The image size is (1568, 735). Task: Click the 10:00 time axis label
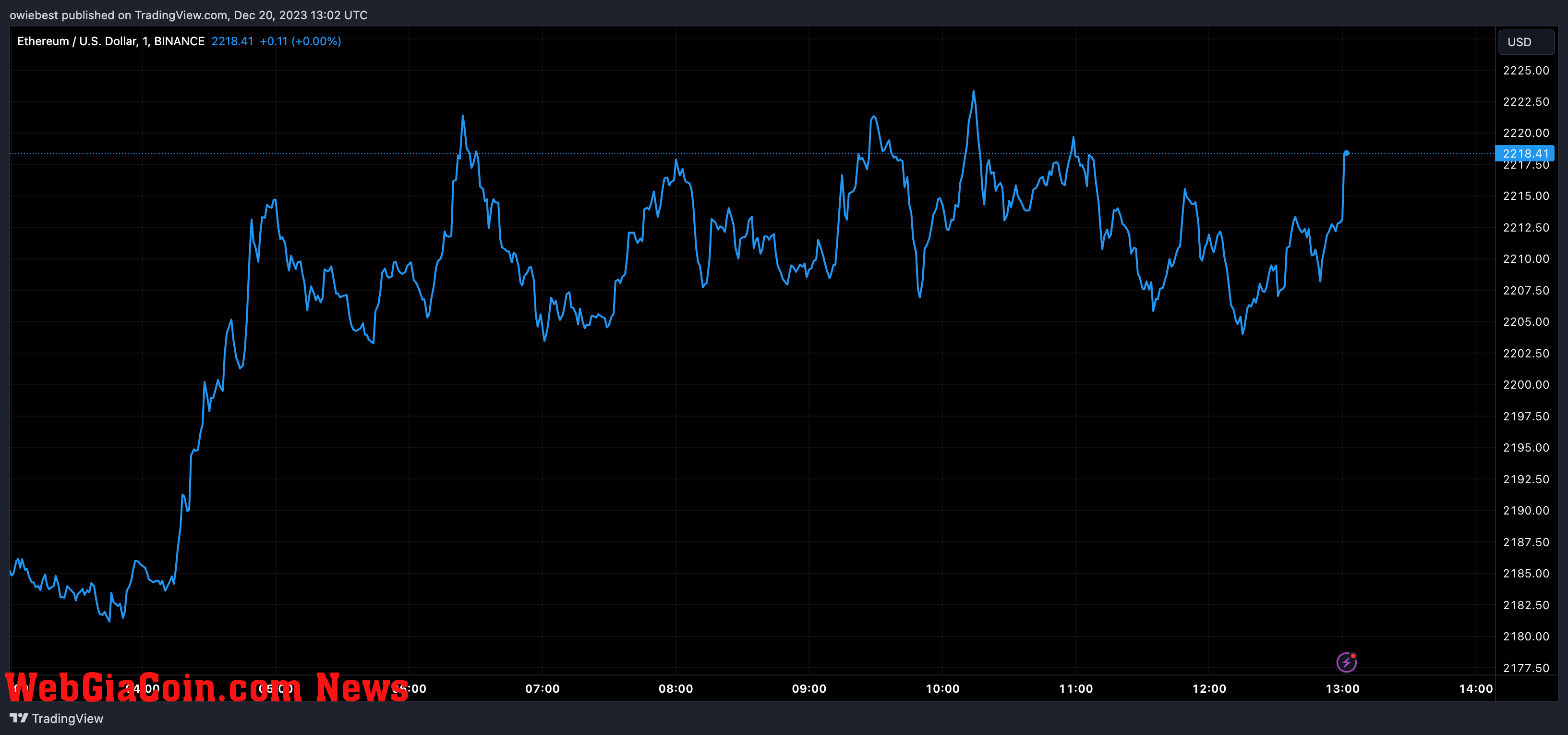coord(942,689)
